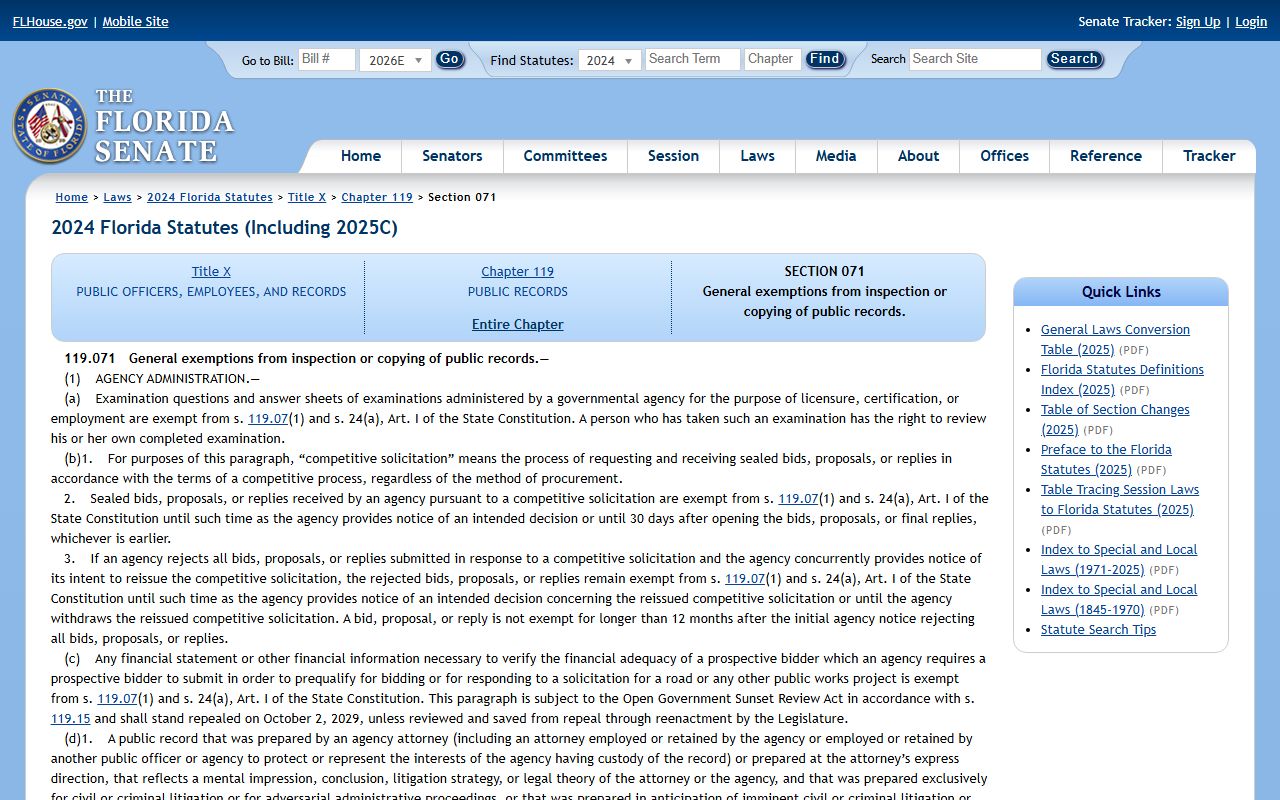The image size is (1280, 800).
Task: Open the Session menu tab
Action: [x=673, y=156]
